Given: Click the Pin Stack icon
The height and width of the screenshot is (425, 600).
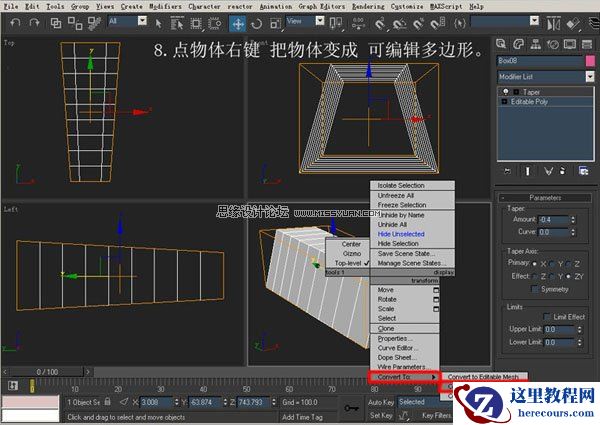Looking at the screenshot, I should (x=507, y=171).
